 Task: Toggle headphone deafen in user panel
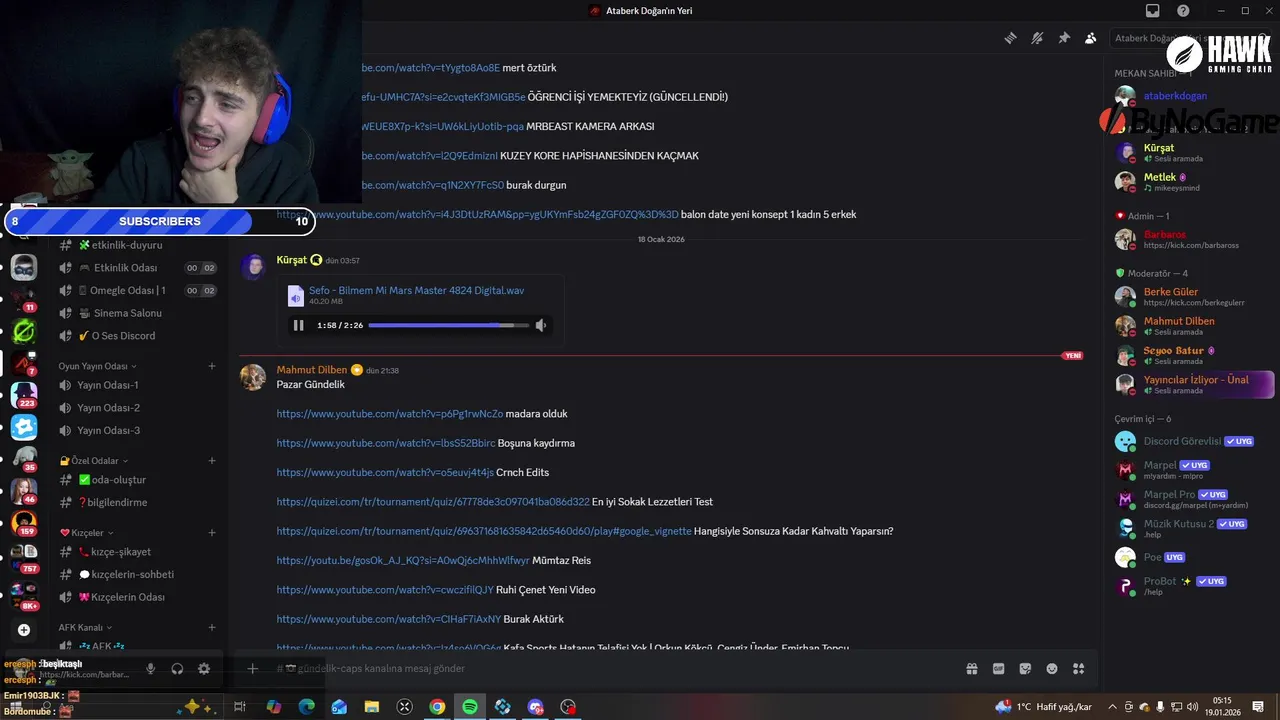[177, 669]
